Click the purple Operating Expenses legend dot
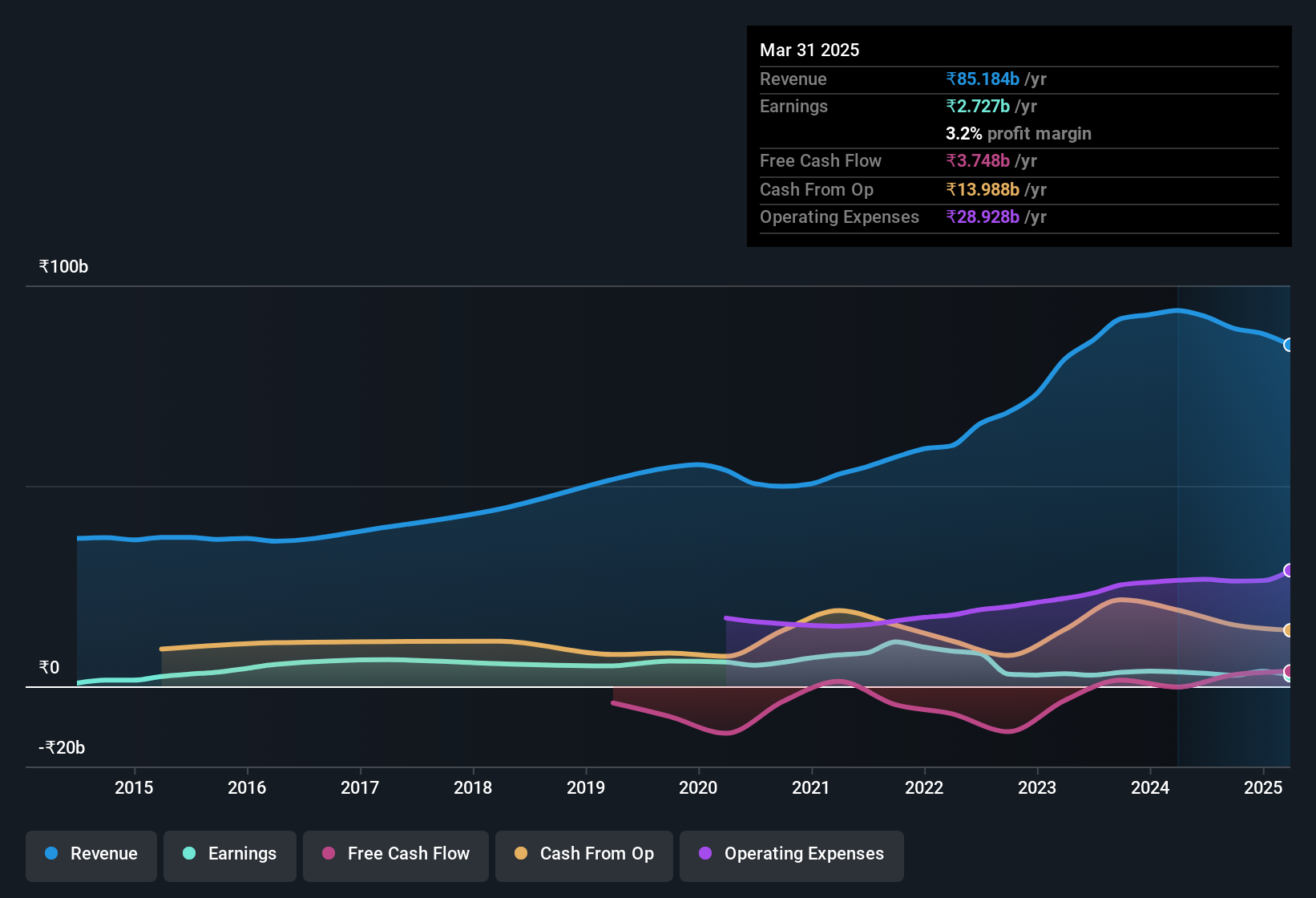Image resolution: width=1316 pixels, height=898 pixels. pos(704,854)
